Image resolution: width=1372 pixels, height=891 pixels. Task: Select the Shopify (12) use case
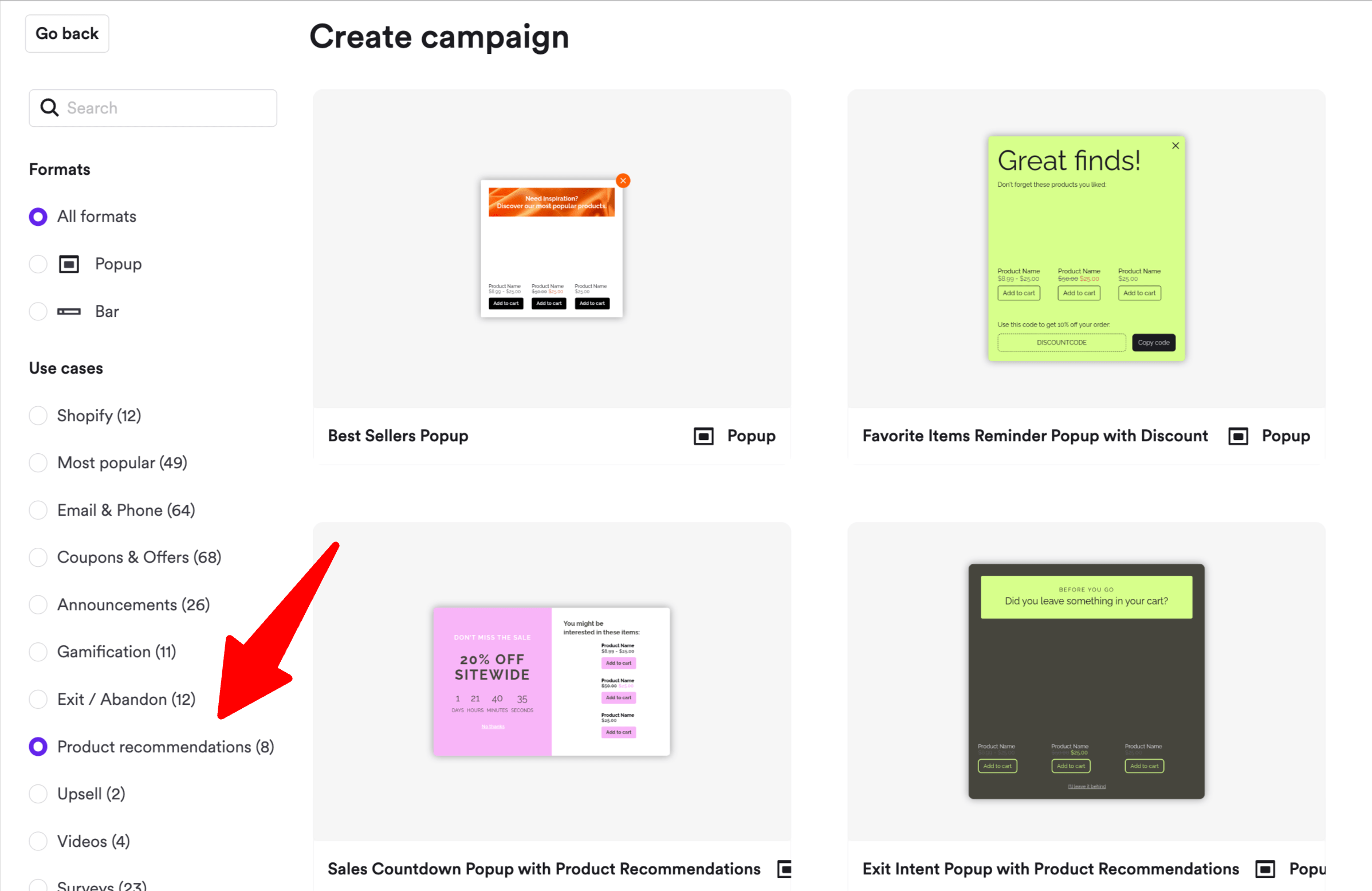tap(38, 416)
